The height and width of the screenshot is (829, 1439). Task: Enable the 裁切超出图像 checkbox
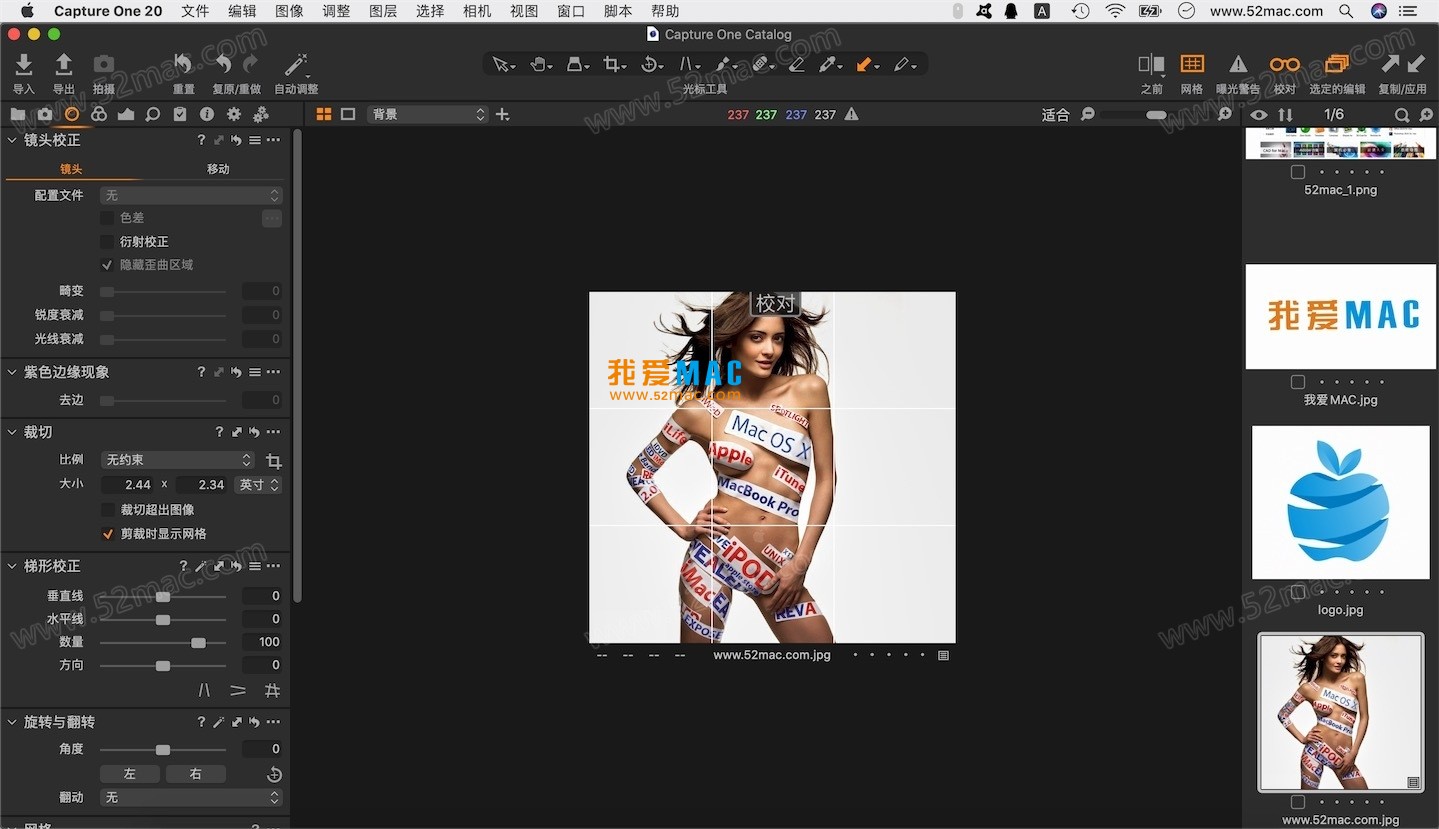click(108, 510)
